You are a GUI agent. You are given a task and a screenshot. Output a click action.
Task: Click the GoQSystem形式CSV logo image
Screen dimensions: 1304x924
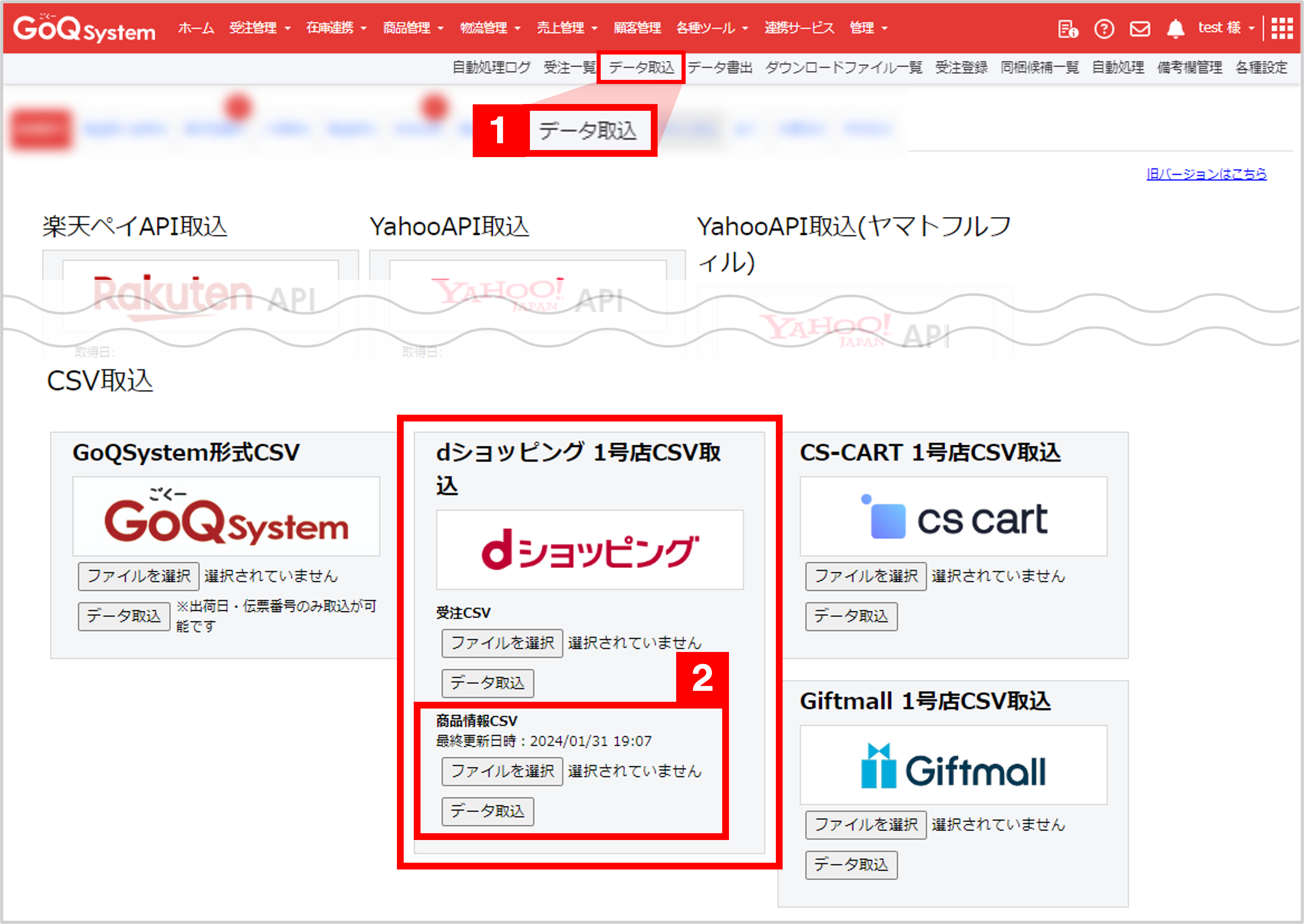click(x=226, y=516)
